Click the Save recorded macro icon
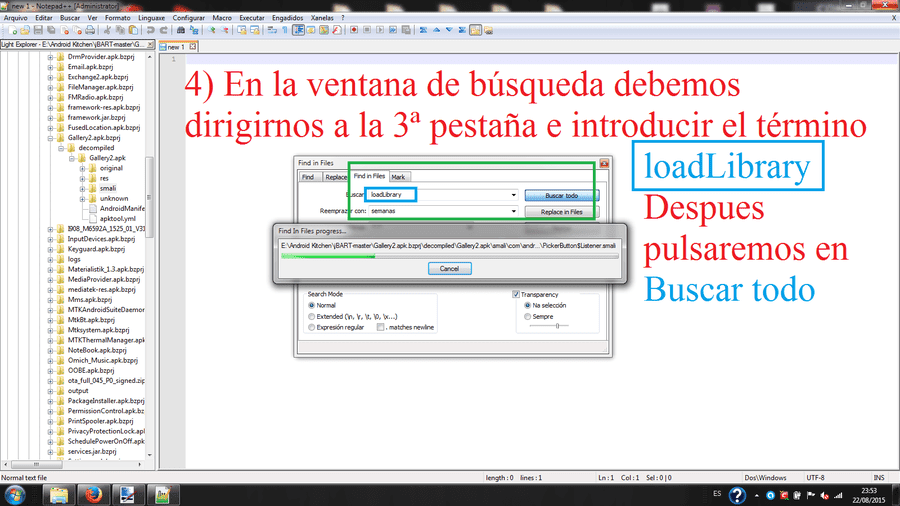Screen dimensions: 900x506 406,30
